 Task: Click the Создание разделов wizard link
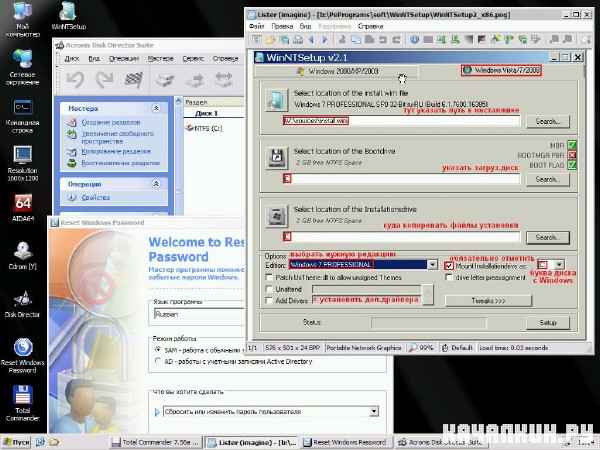click(x=111, y=122)
